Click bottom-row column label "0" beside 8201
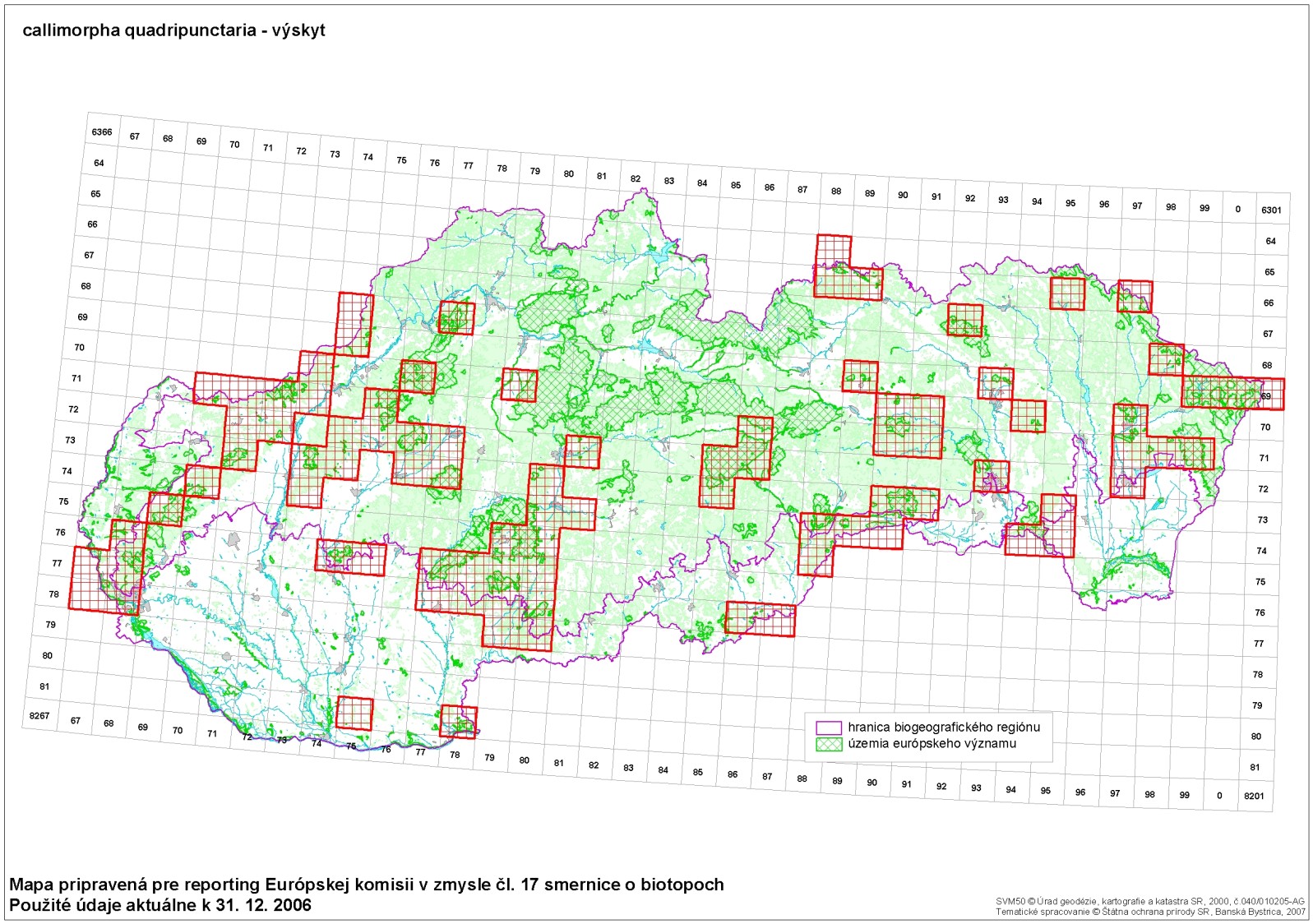 [1219, 796]
